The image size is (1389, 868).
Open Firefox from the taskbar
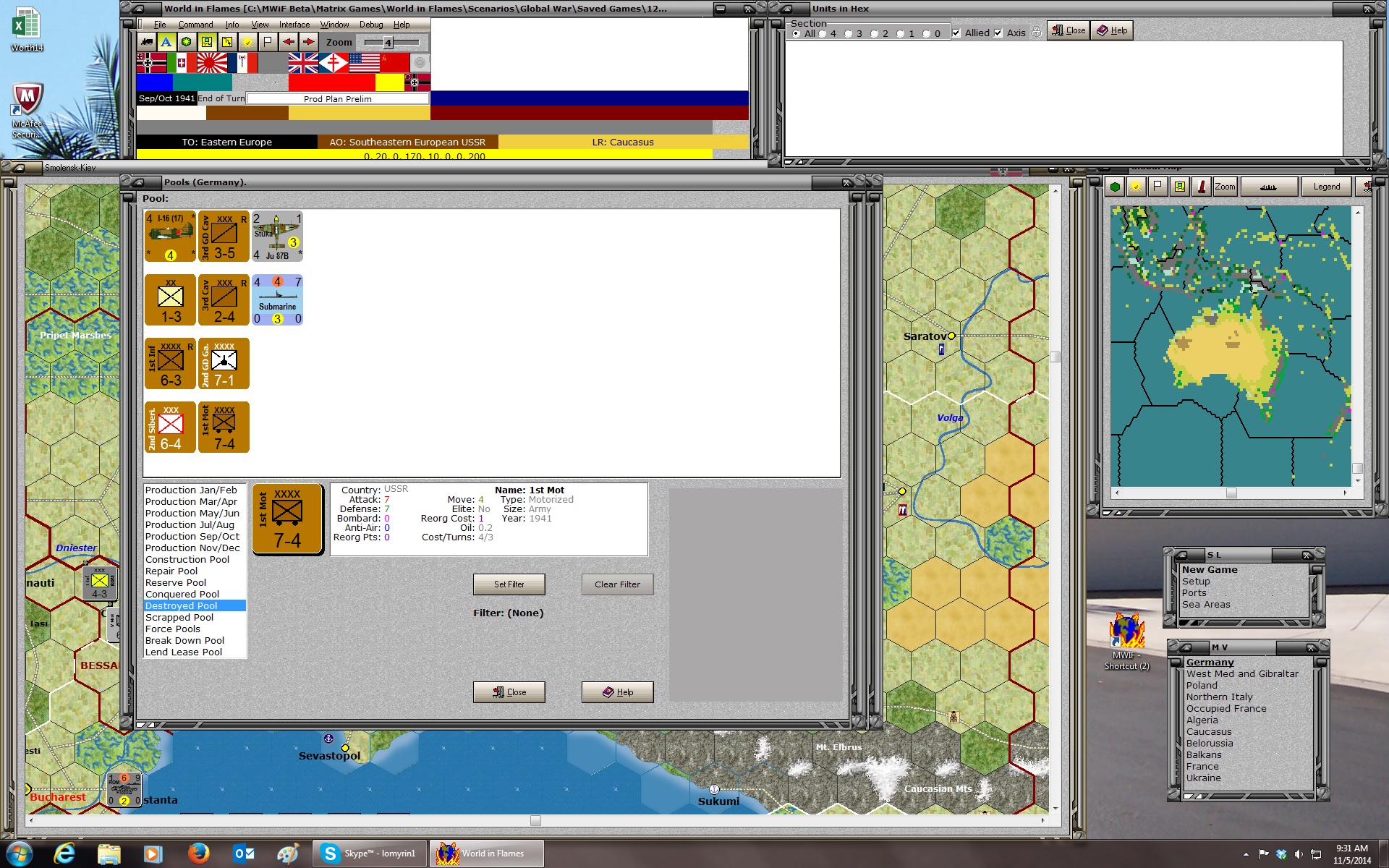click(198, 854)
